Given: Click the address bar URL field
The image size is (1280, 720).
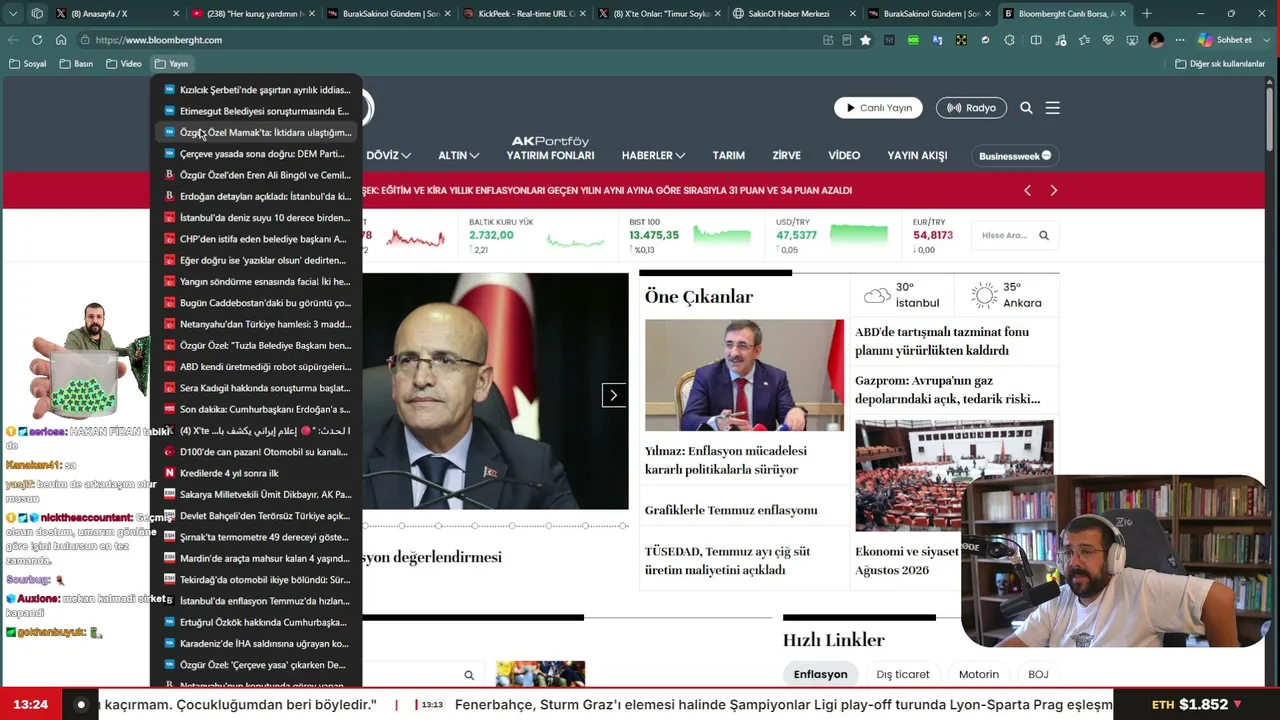Looking at the screenshot, I should pyautogui.click(x=450, y=40).
